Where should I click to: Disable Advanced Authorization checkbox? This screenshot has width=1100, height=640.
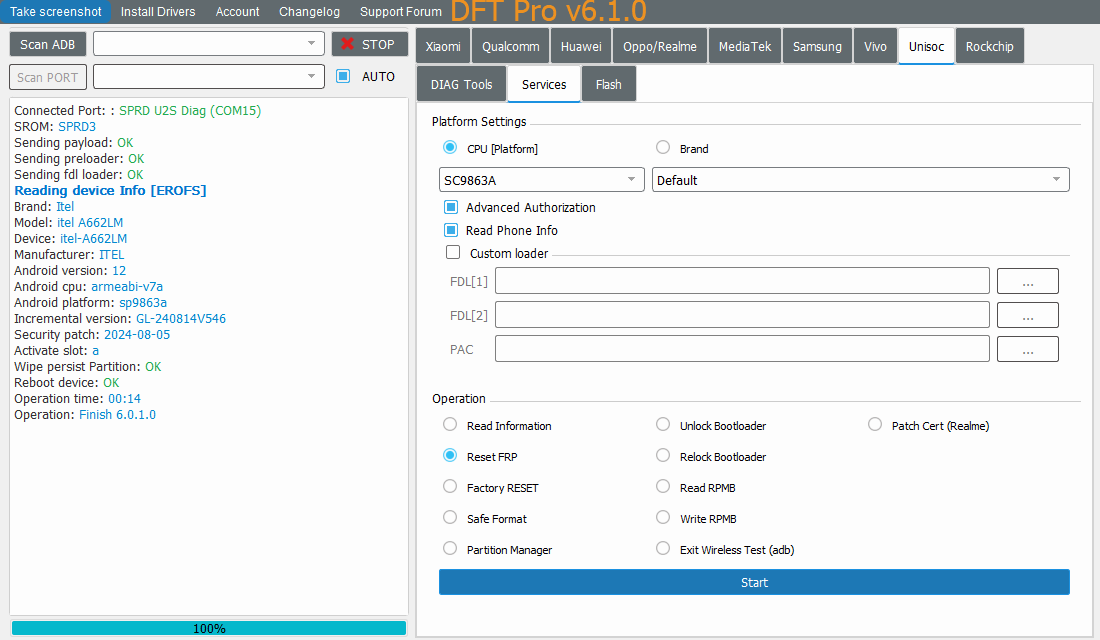pos(451,208)
